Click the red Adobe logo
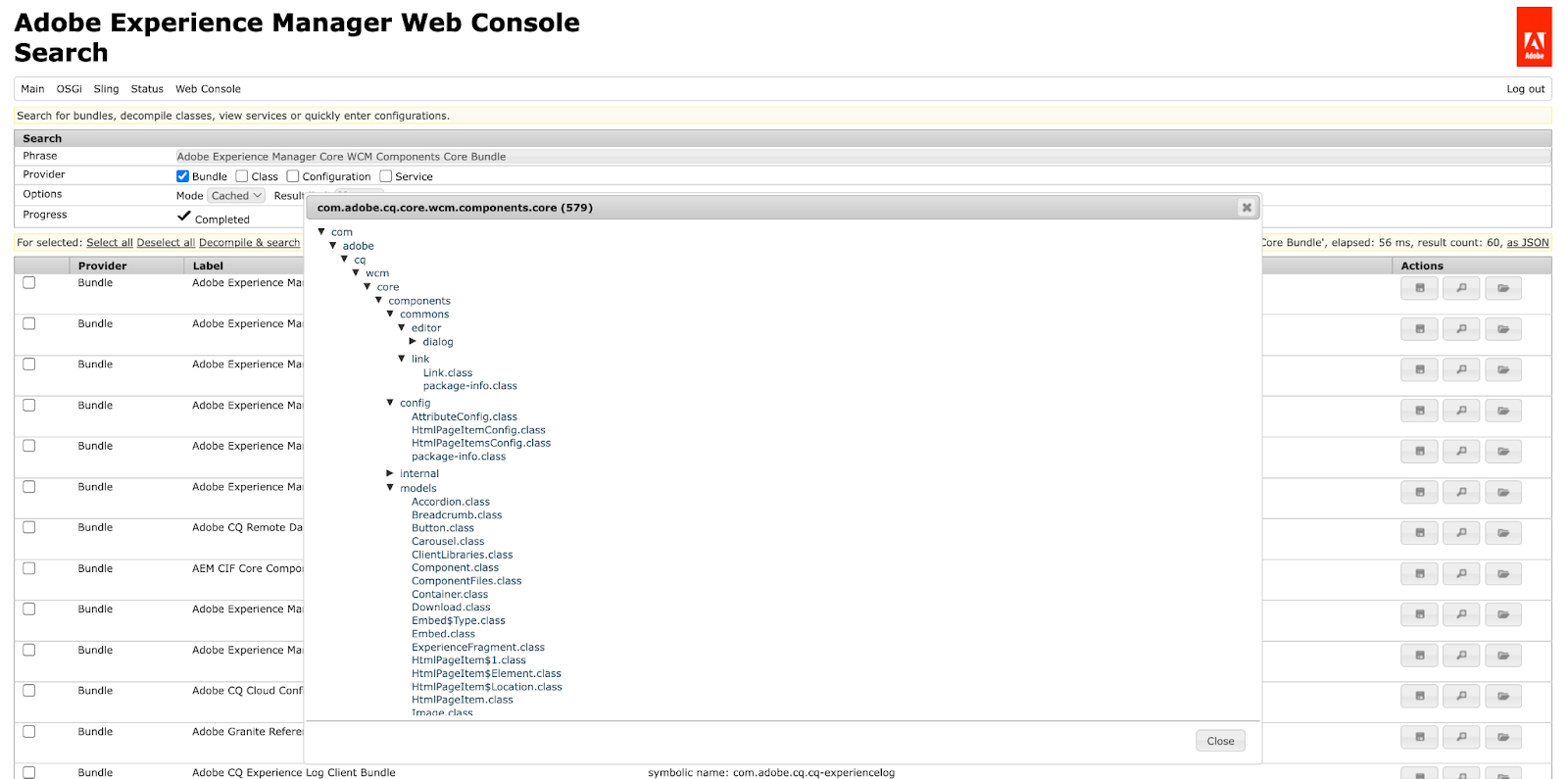1568x779 pixels. [1534, 37]
